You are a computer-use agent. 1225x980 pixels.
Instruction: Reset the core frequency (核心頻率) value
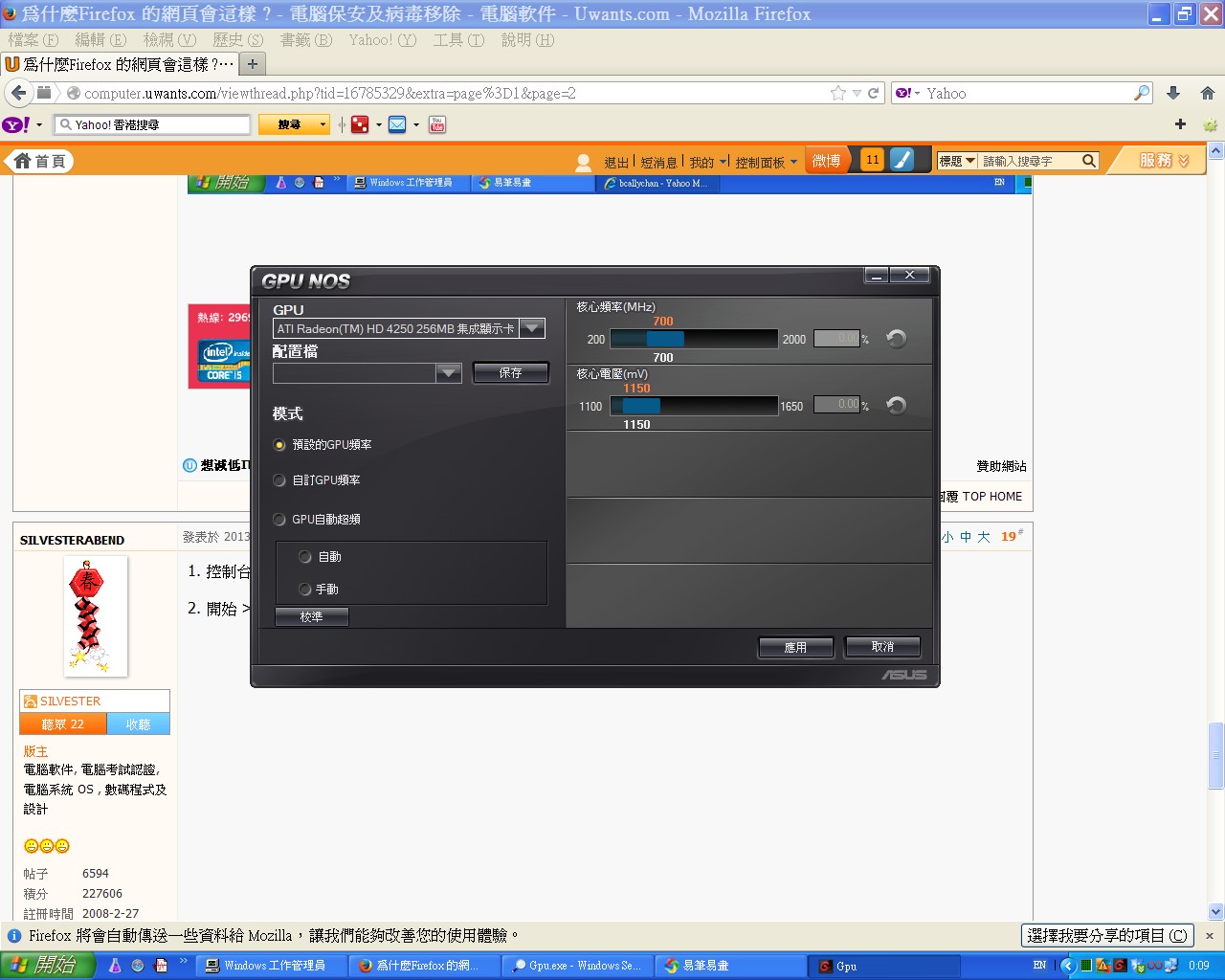coord(896,339)
